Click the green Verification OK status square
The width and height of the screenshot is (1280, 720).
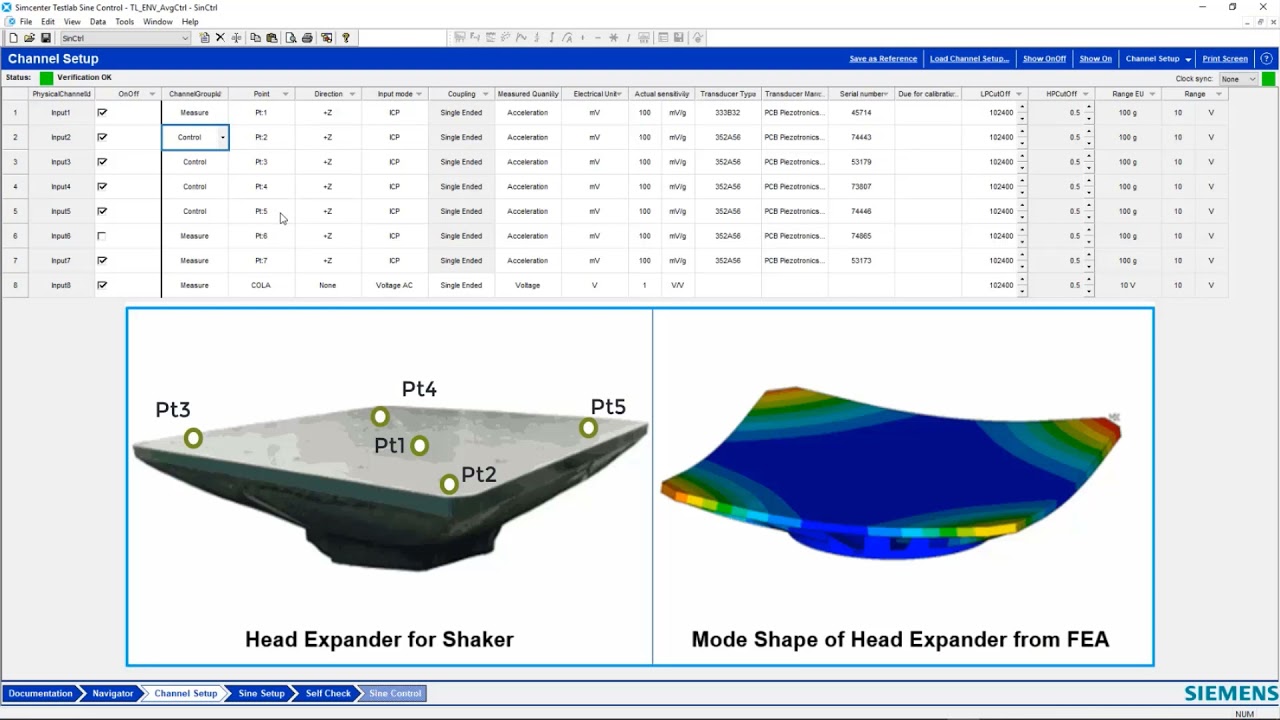pyautogui.click(x=46, y=78)
